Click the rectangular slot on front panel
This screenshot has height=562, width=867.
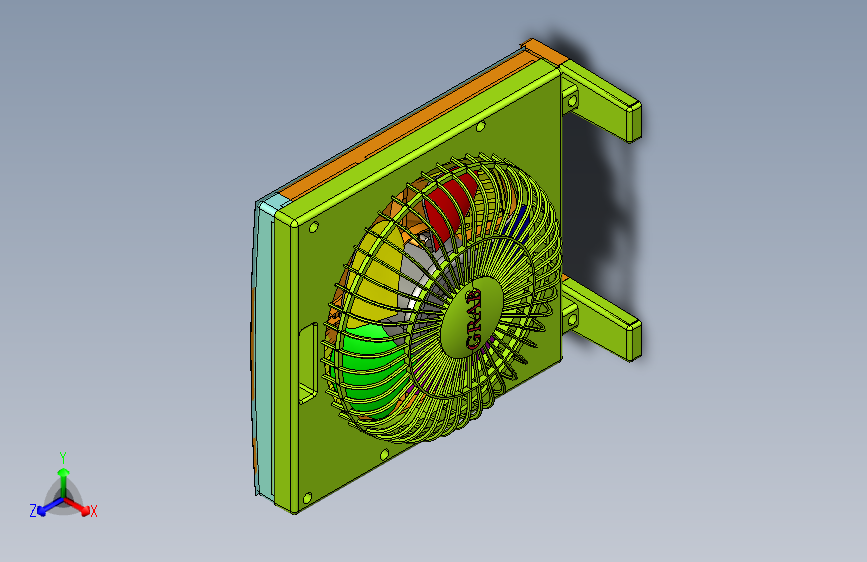click(x=308, y=363)
